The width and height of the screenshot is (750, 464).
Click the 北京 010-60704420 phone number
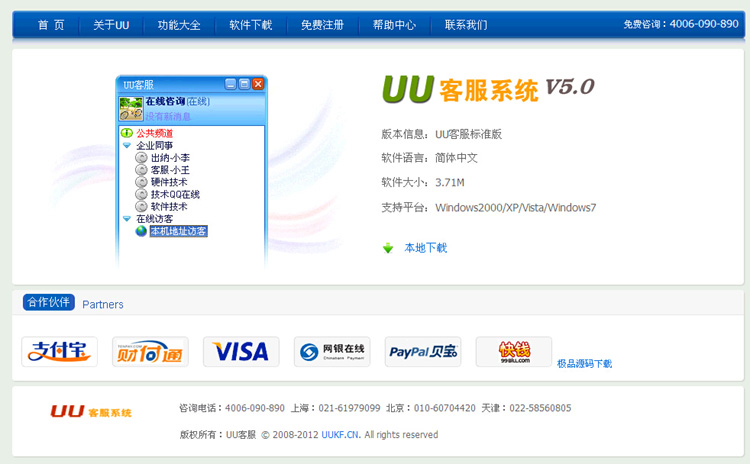[431, 408]
